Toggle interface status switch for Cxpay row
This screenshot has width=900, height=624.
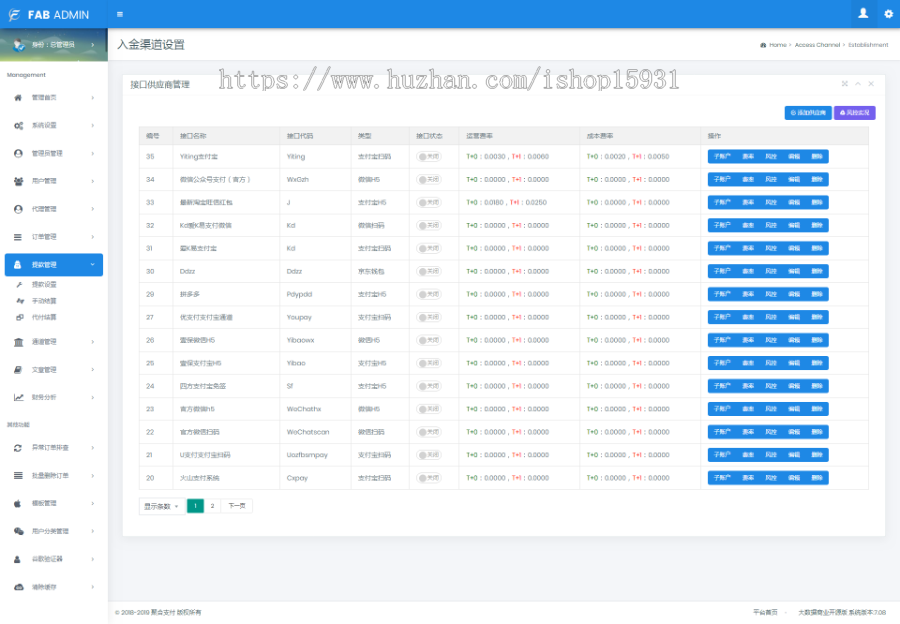[429, 478]
